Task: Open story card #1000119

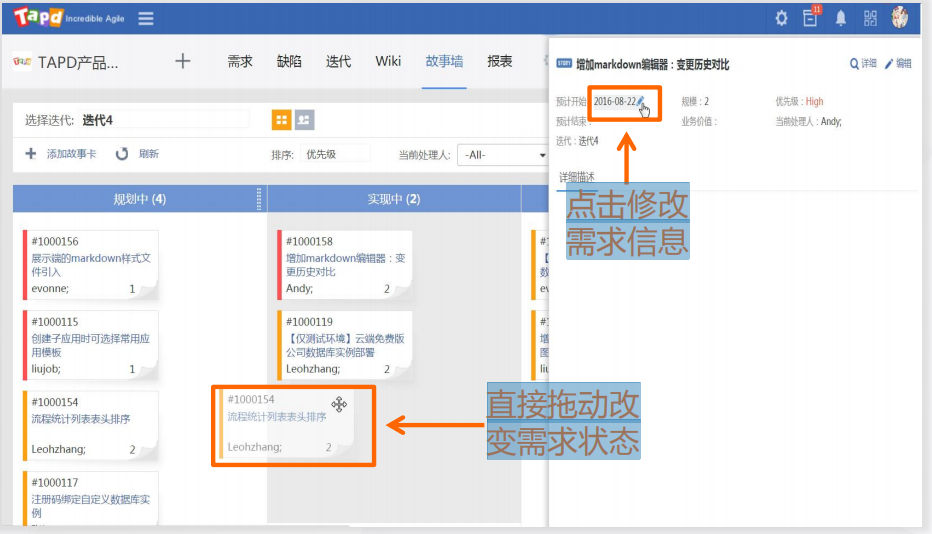Action: point(345,345)
